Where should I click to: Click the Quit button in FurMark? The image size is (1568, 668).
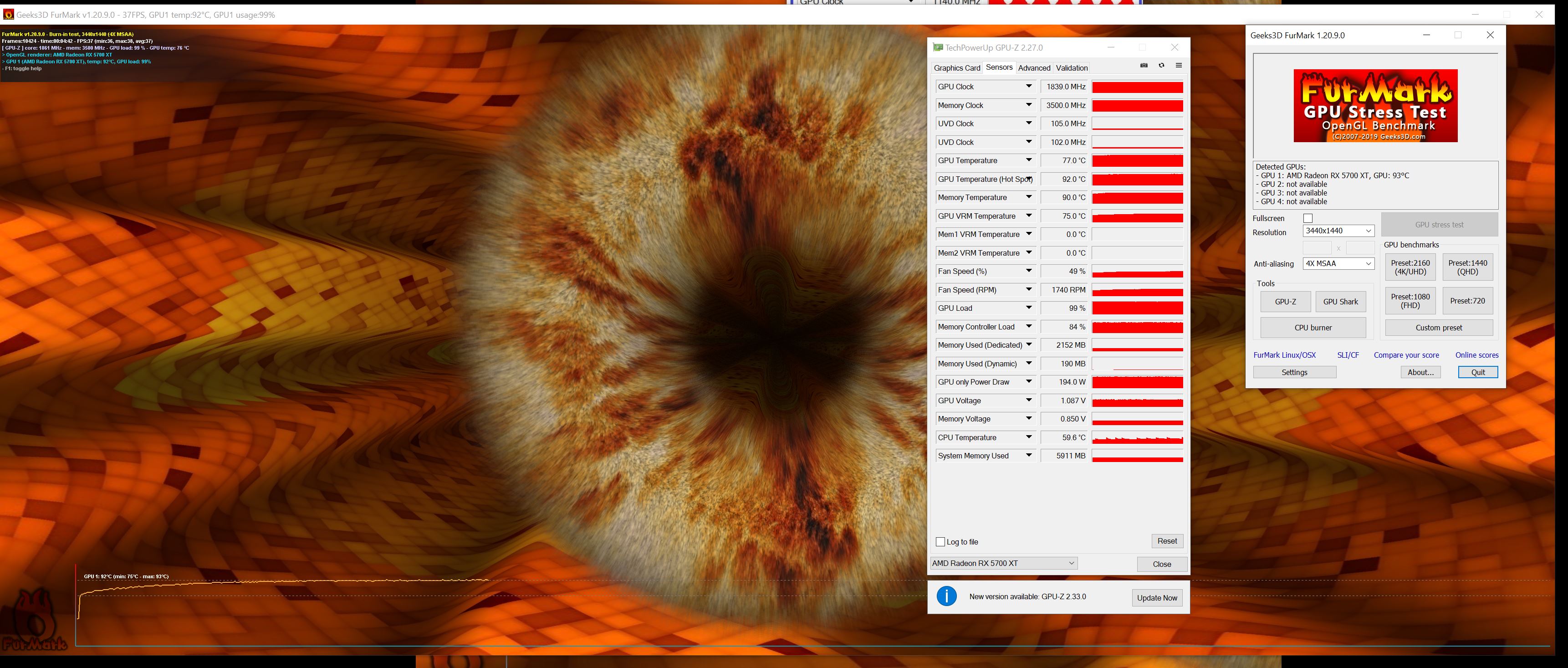(x=1478, y=372)
